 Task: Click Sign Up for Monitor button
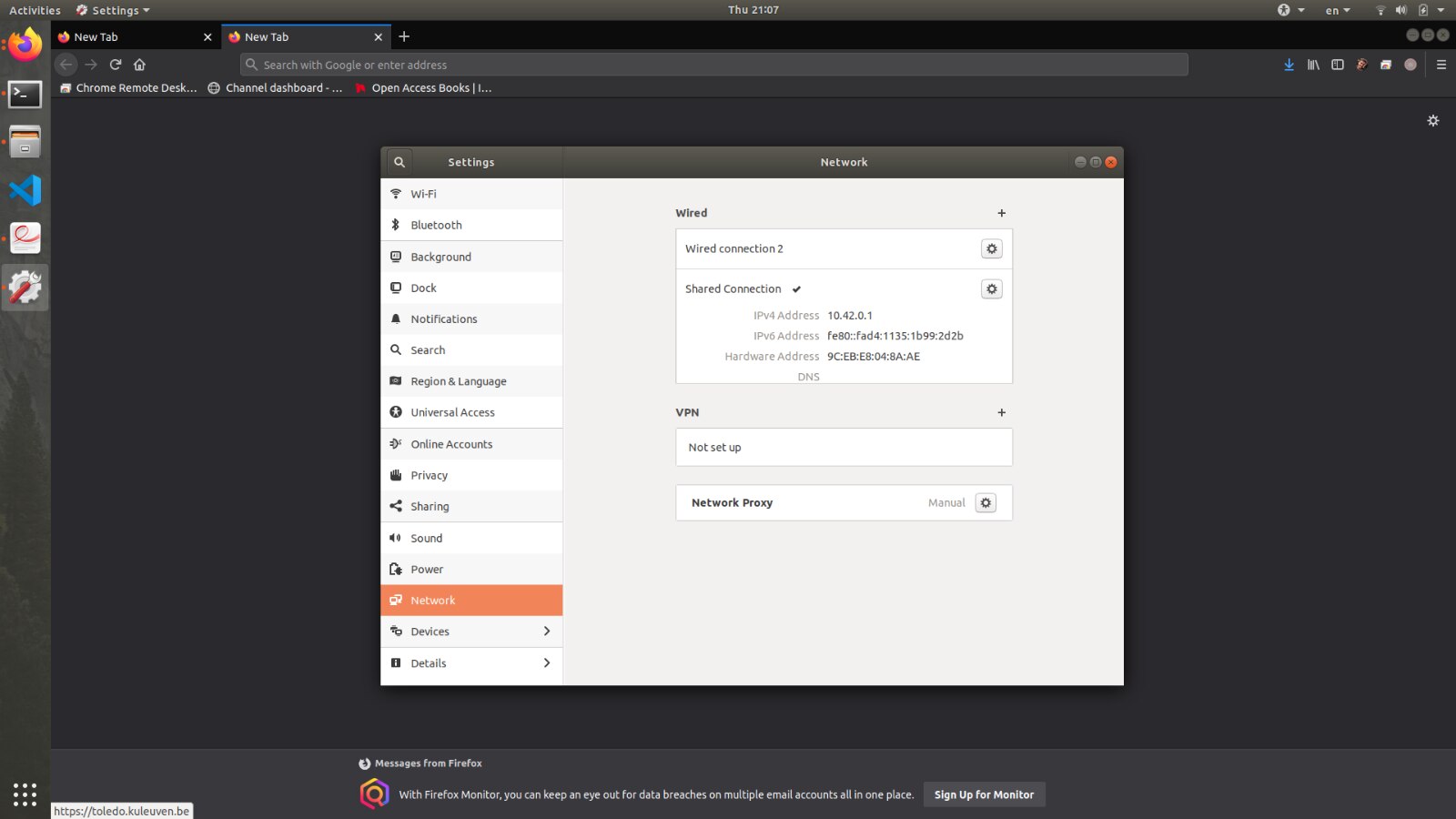984,794
